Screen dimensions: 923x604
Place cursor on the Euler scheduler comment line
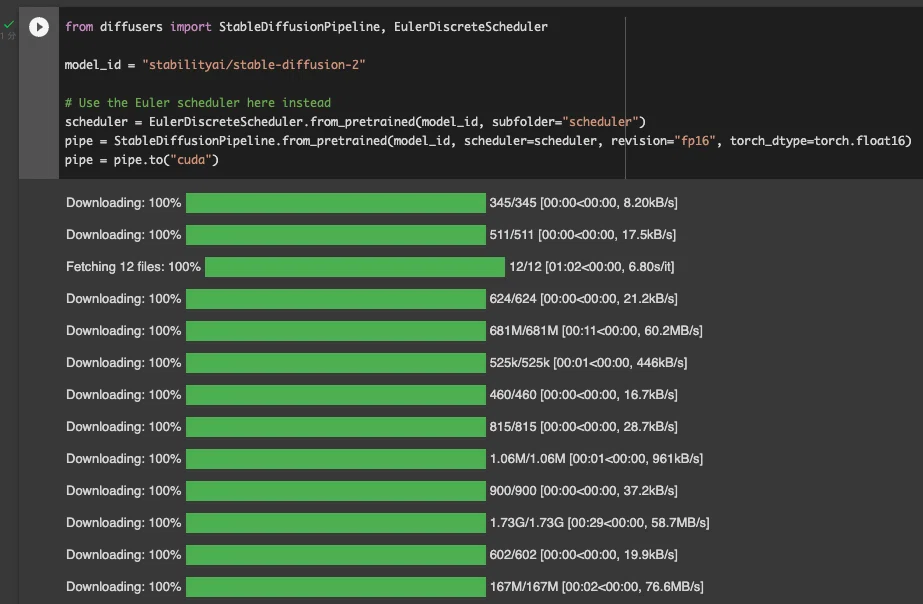(x=198, y=102)
